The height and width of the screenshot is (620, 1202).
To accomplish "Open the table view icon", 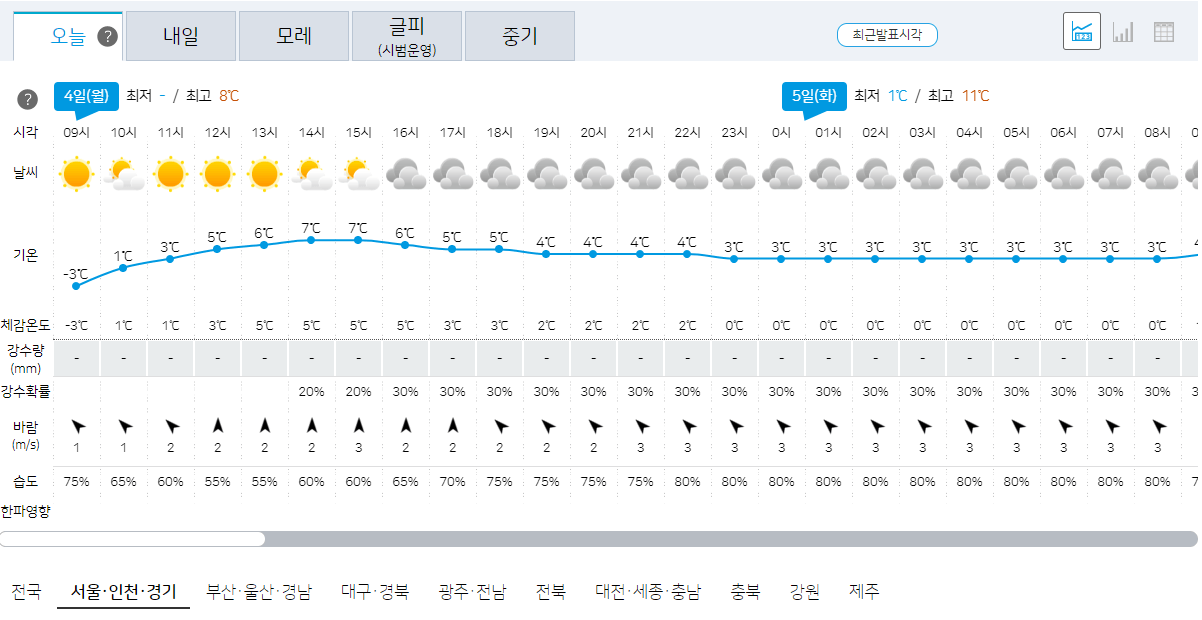I will pyautogui.click(x=1163, y=31).
